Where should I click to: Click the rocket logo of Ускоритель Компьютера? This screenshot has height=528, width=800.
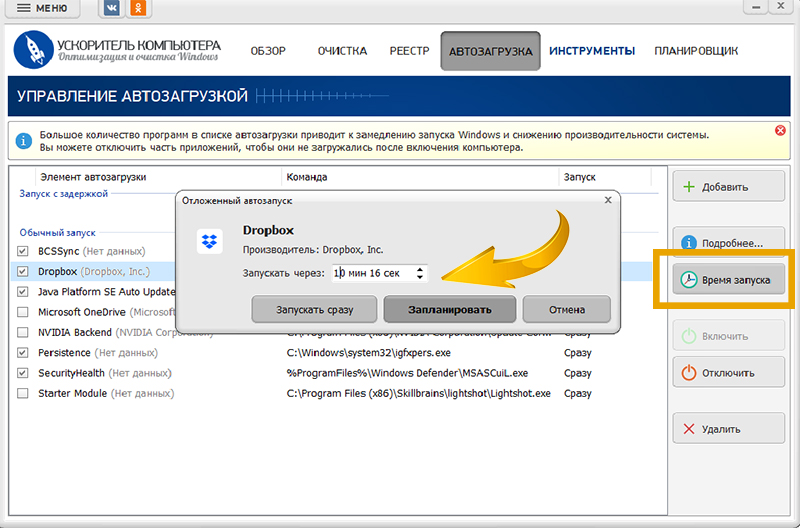[34, 49]
